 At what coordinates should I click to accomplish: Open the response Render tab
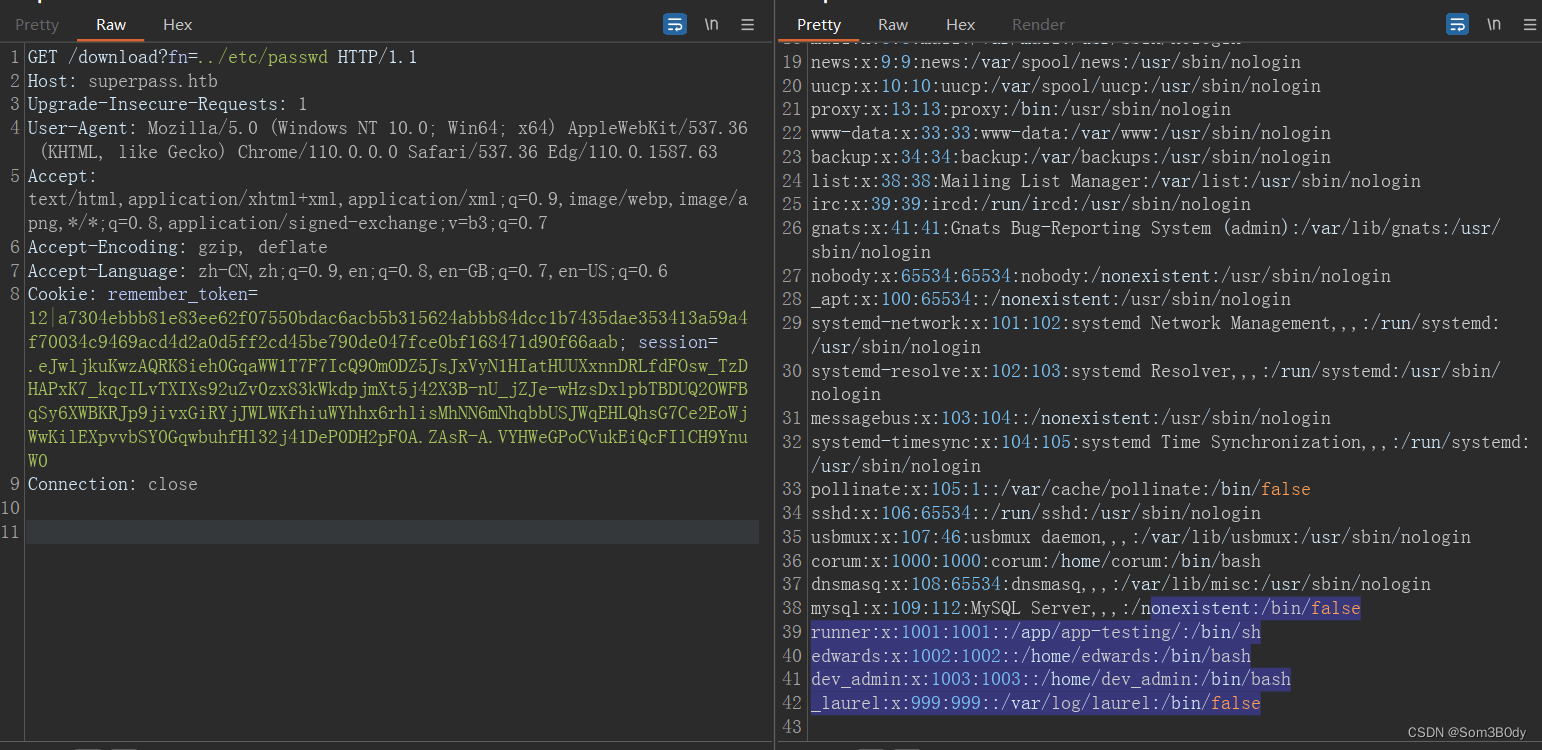coord(1038,24)
